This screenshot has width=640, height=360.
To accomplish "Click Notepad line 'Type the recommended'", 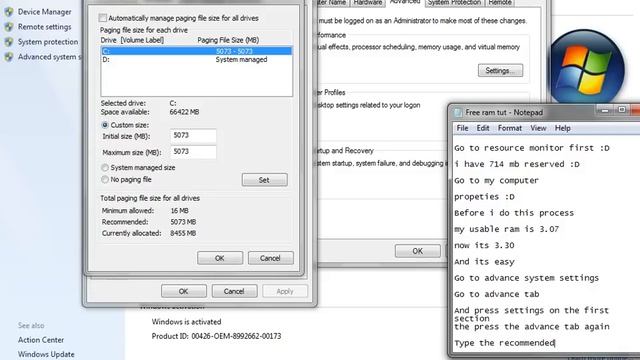I will (x=504, y=343).
